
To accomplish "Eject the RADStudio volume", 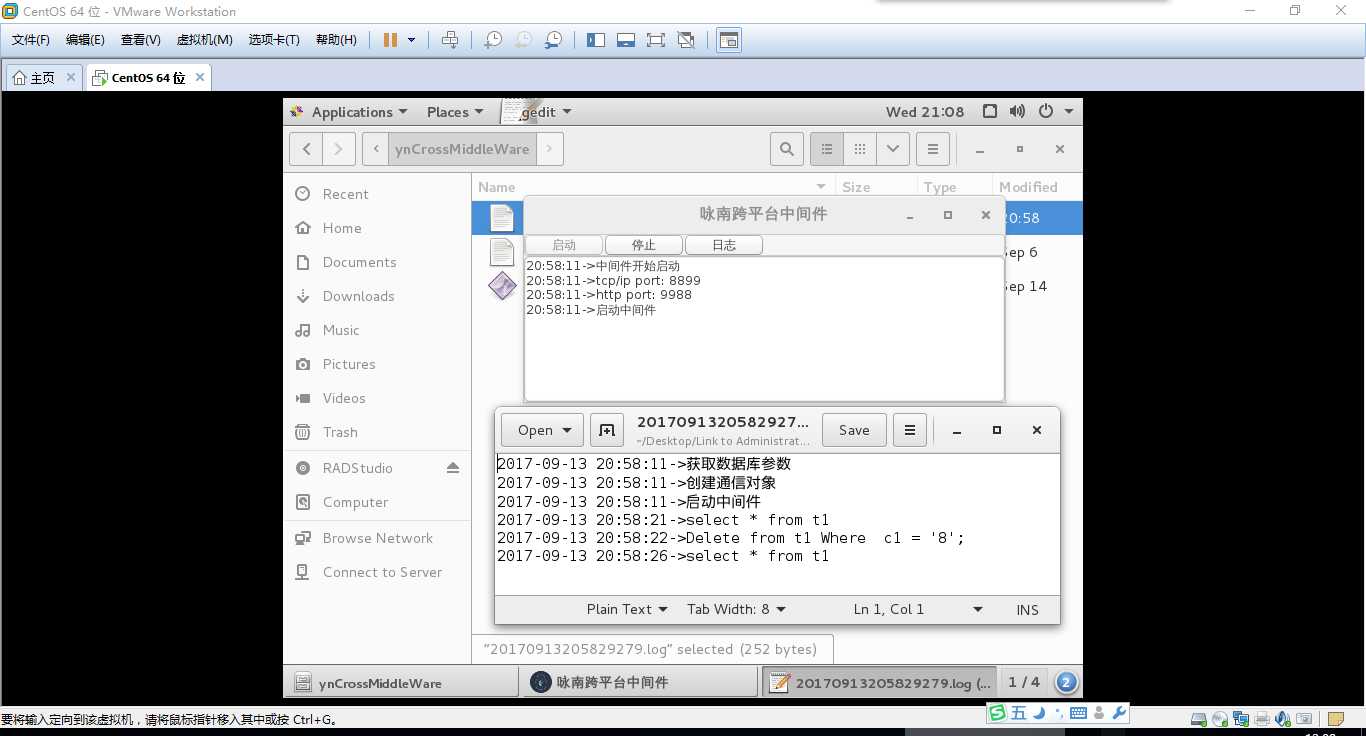I will (453, 468).
